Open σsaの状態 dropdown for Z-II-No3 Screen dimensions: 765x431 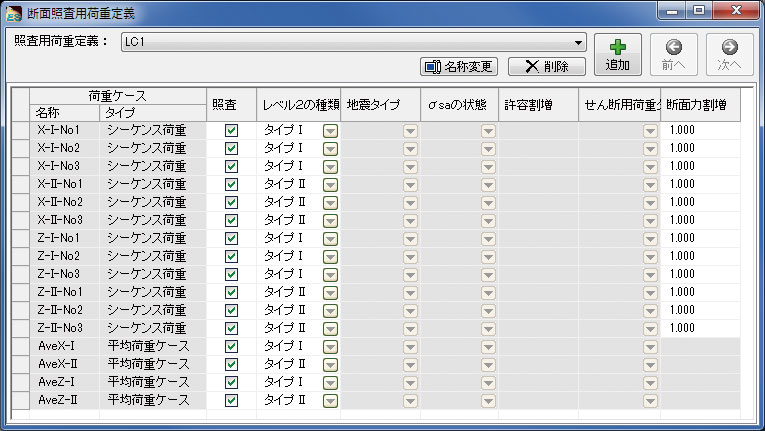pos(488,328)
